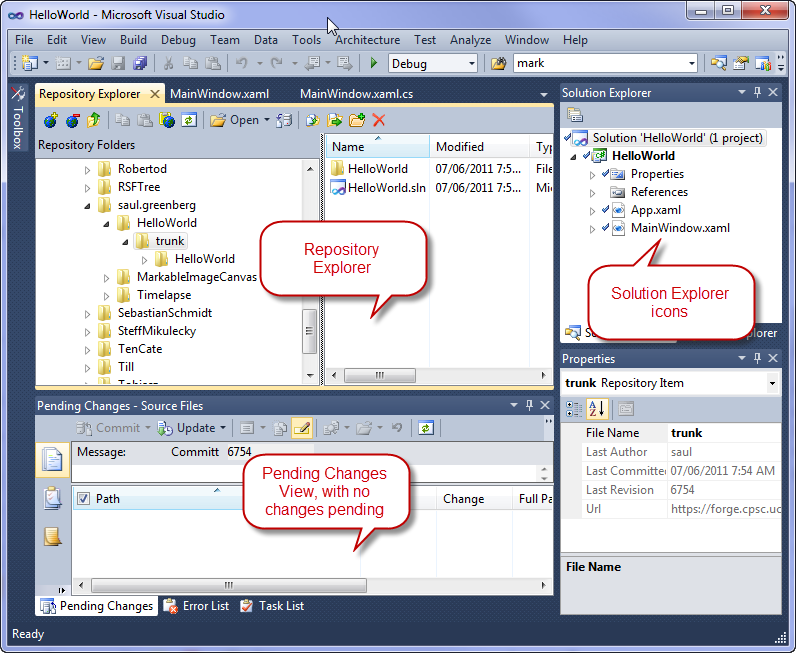Refresh the Repository Explorer view
796x653 pixels.
point(189,120)
